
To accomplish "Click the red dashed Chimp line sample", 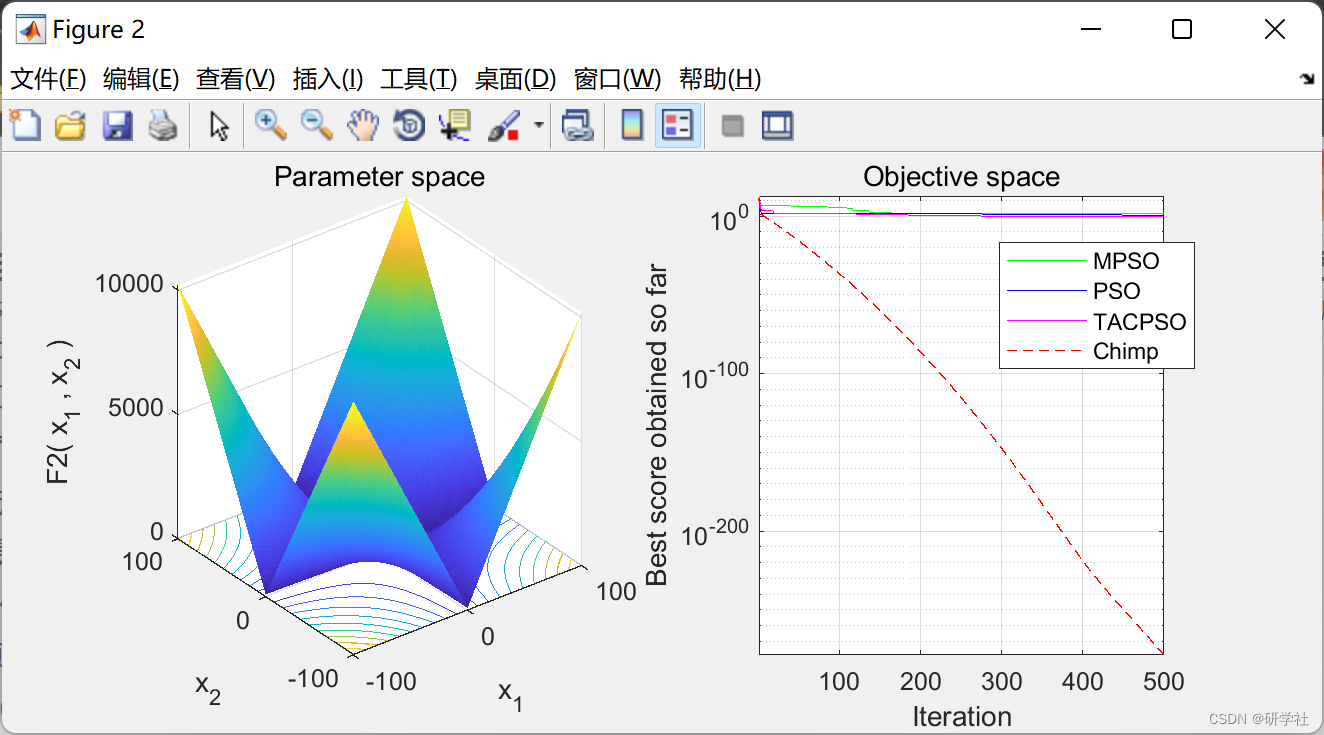I will (1046, 352).
